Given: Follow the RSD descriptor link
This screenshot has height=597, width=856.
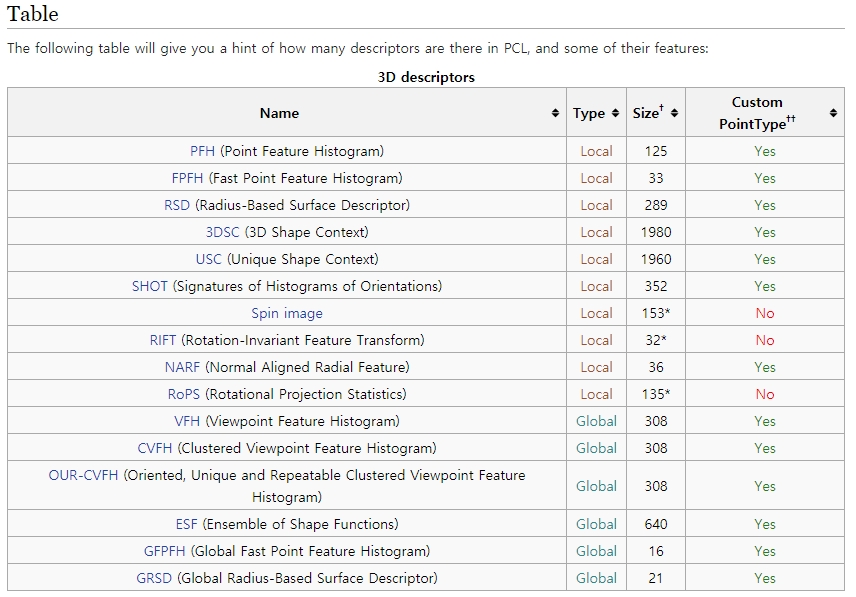Looking at the screenshot, I should 177,206.
